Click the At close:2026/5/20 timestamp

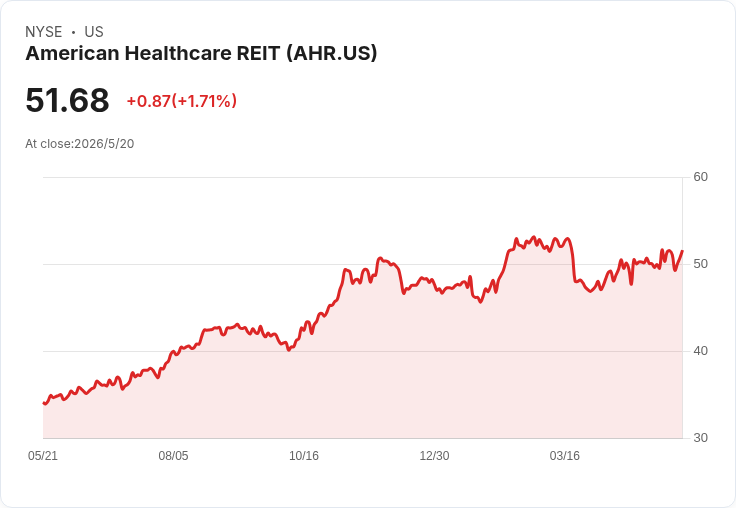[80, 144]
